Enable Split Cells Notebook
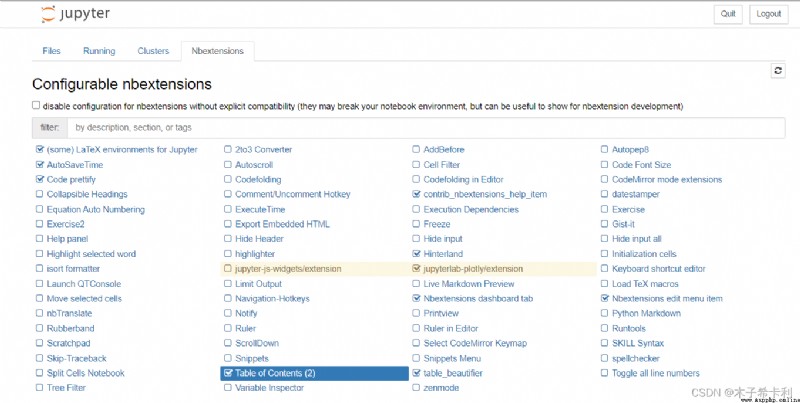The image size is (800, 403). (x=40, y=373)
